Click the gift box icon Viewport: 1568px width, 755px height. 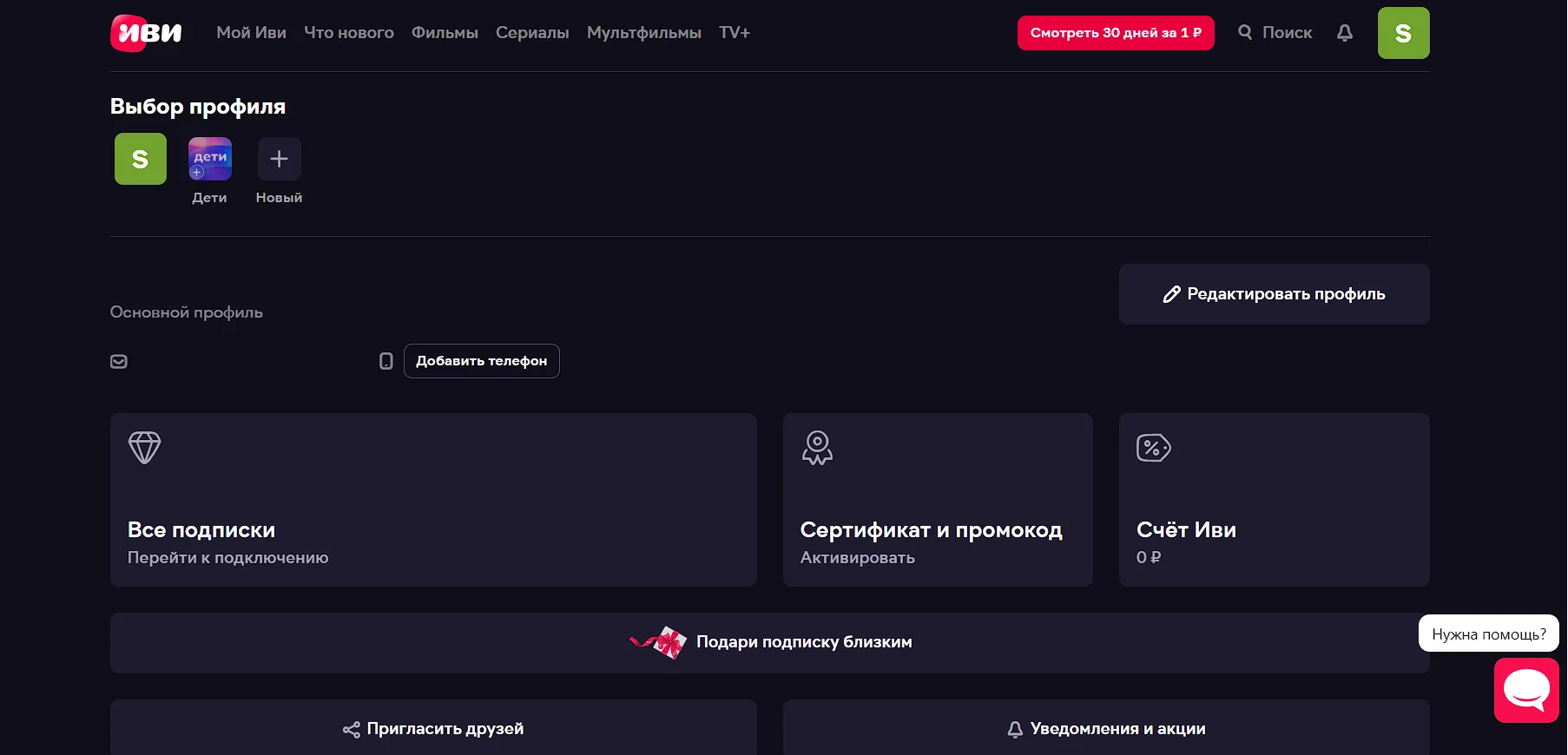(658, 643)
